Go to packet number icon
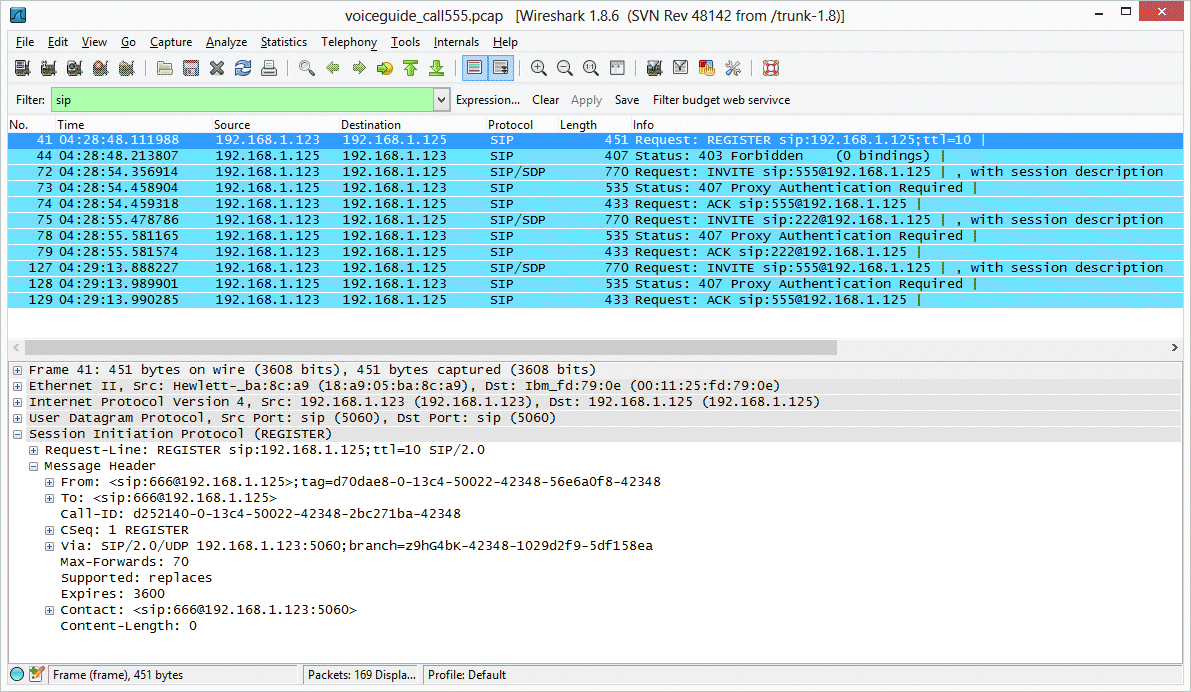This screenshot has width=1191, height=692. coord(385,68)
